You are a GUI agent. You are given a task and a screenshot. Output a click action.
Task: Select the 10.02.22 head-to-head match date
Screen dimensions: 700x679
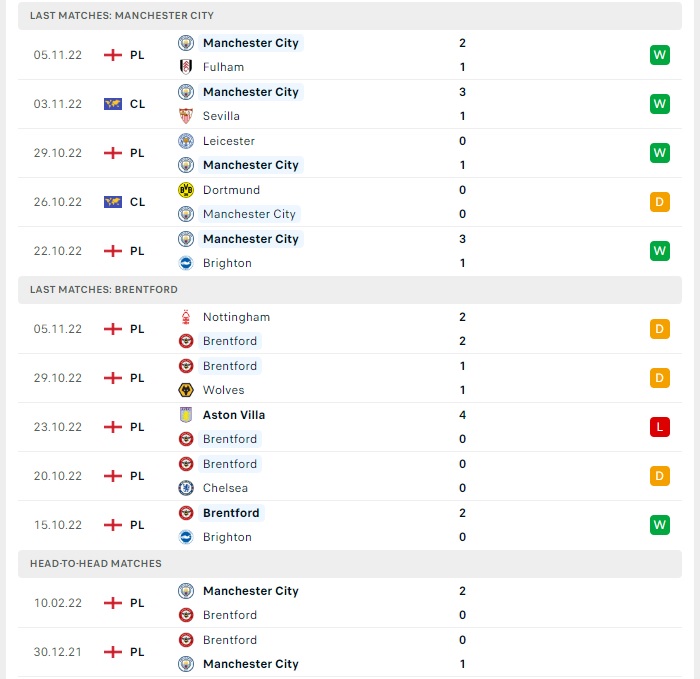[58, 603]
